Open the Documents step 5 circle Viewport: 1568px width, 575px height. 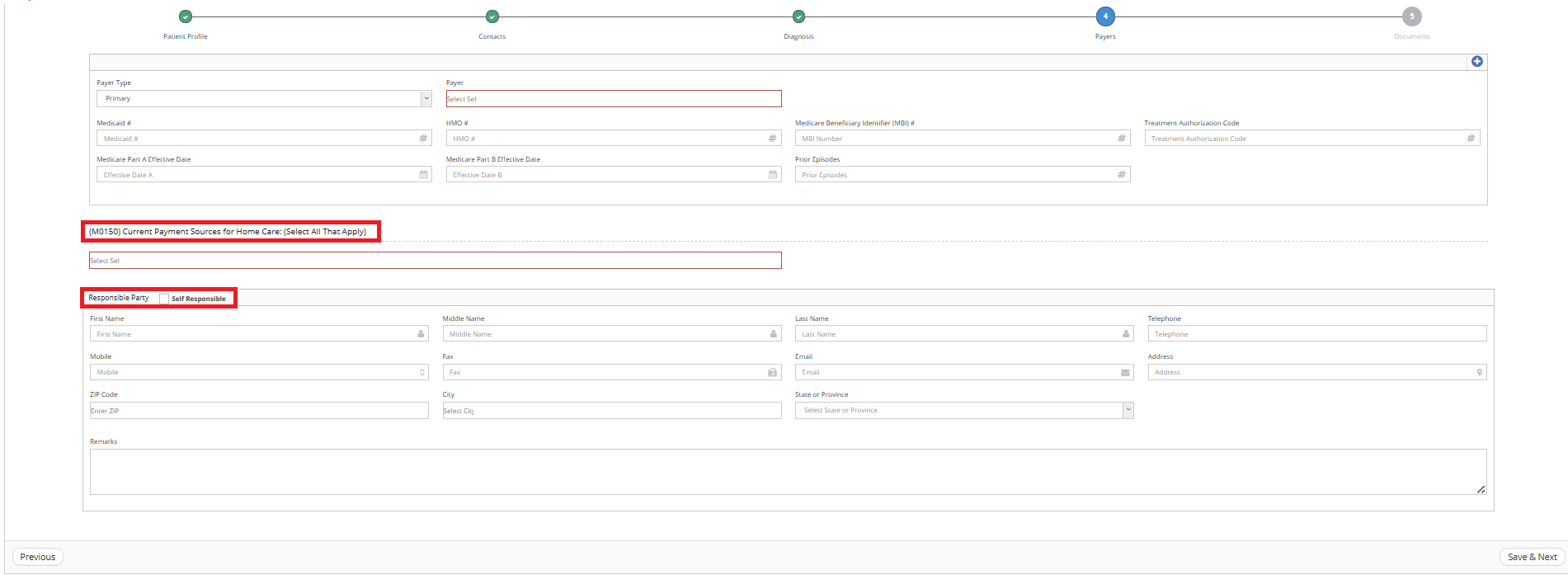(1412, 16)
